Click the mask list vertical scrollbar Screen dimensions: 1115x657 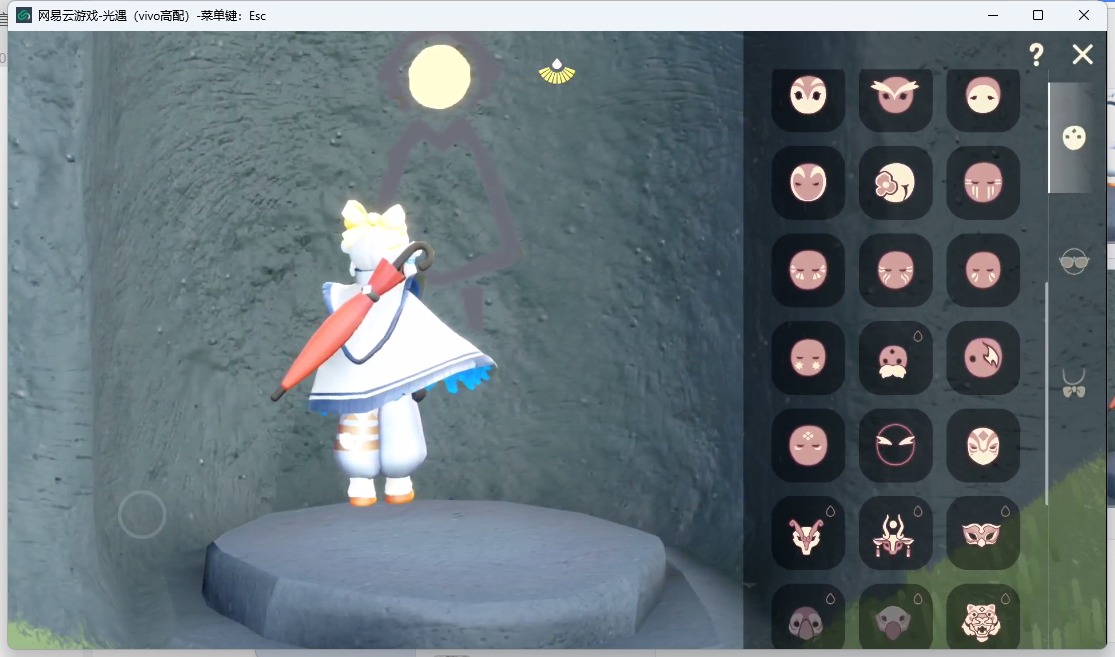tap(1047, 395)
